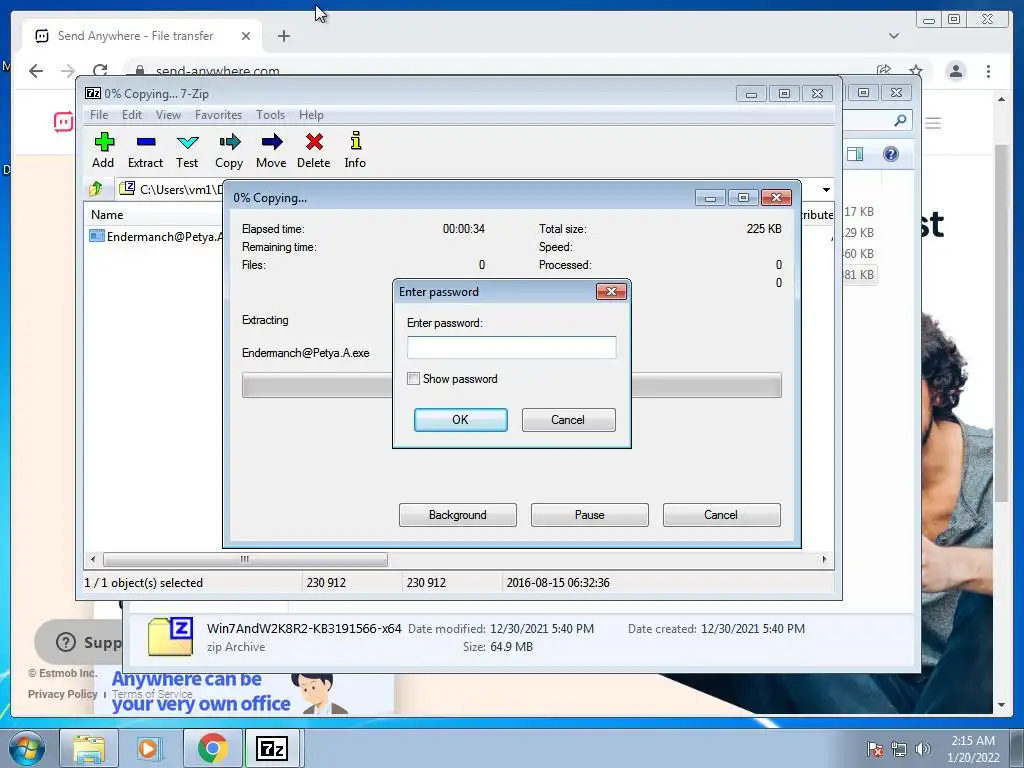
Task: Close the Send Anywhere browser tab
Action: point(246,36)
